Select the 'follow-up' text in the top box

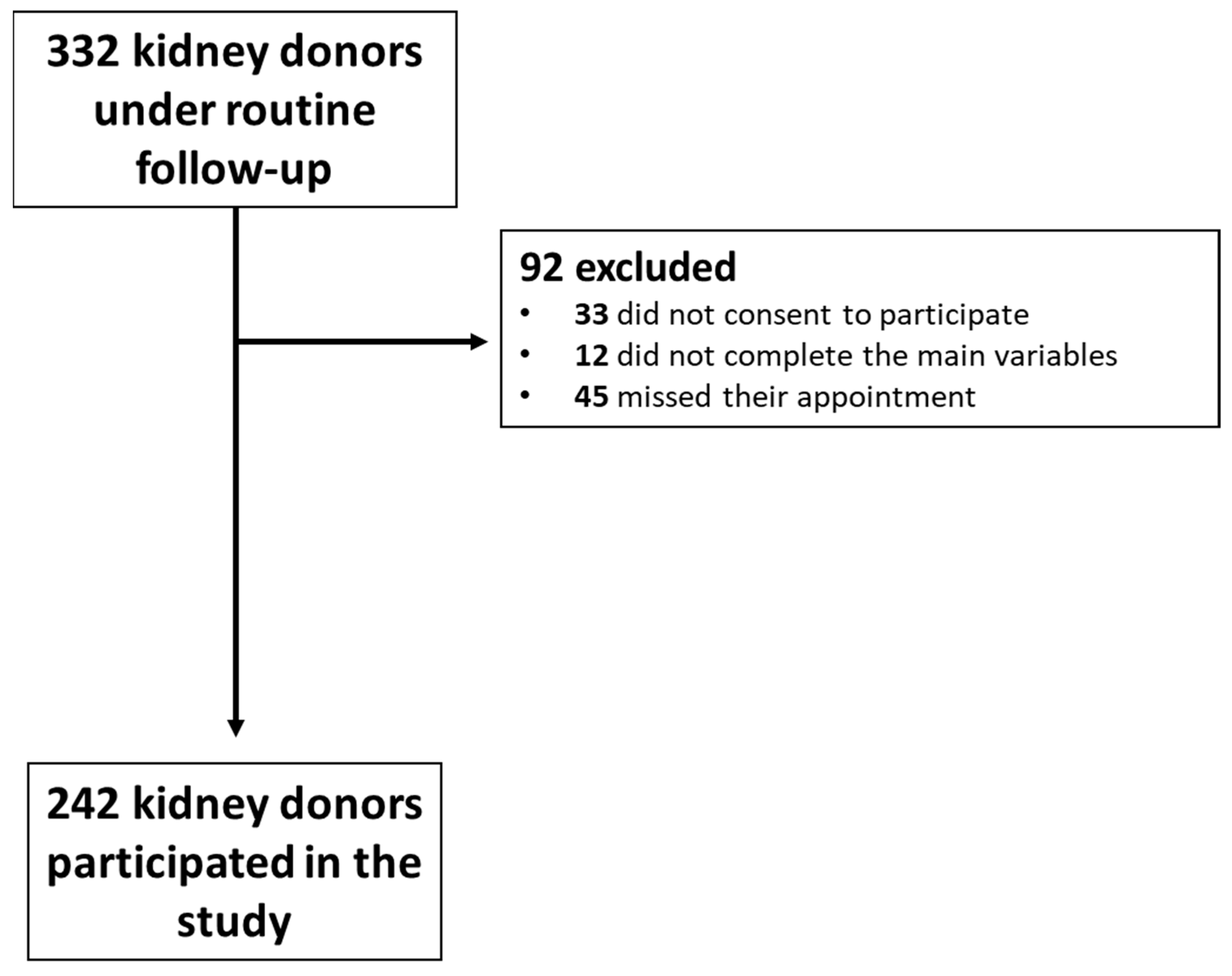(x=234, y=170)
